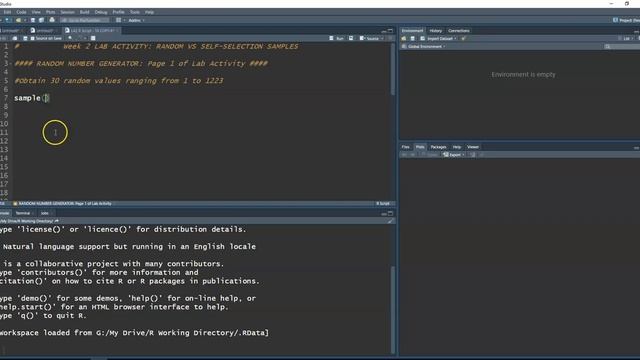Click the save workspace icon in Environment
640x360 pixels.
point(413,39)
